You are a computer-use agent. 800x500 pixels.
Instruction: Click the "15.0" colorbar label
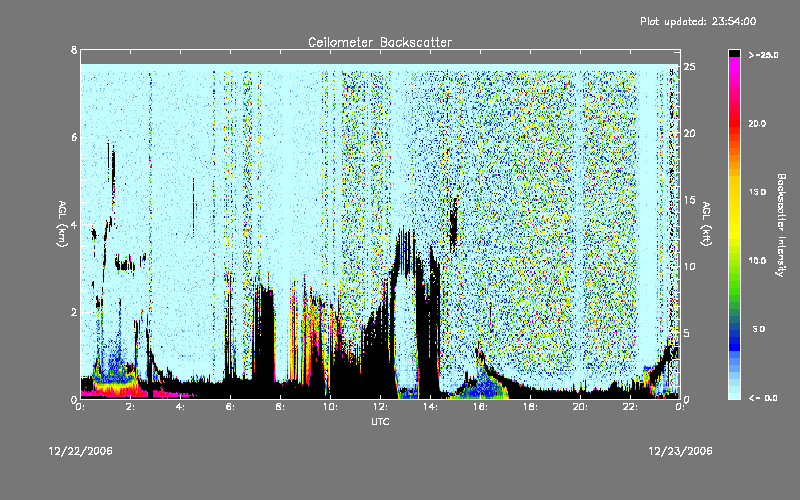click(757, 192)
